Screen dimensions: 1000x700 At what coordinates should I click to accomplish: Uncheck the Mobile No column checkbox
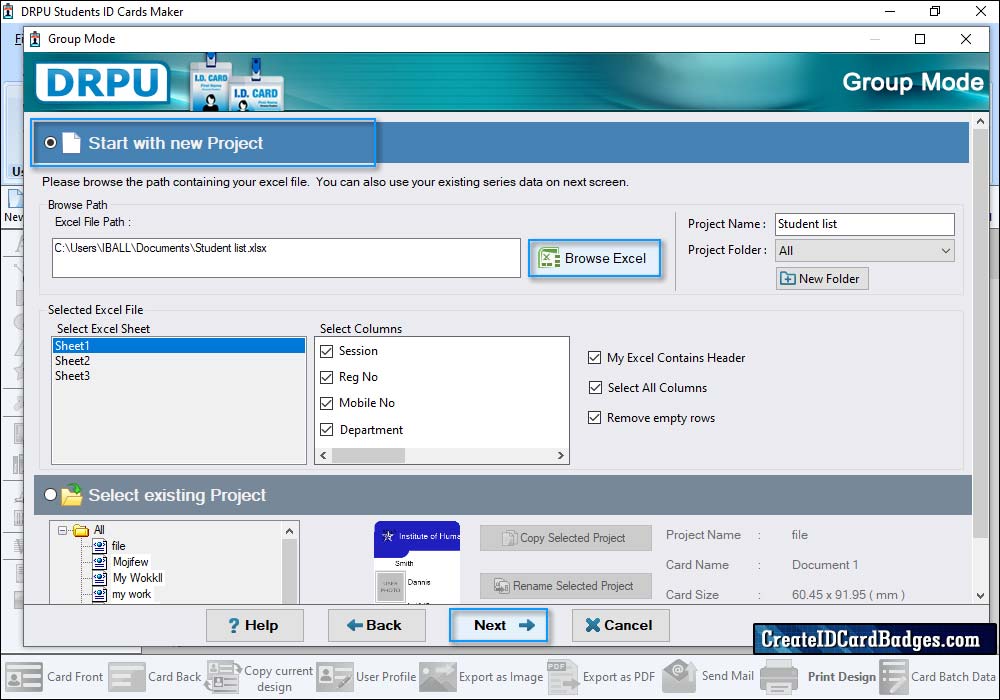327,404
